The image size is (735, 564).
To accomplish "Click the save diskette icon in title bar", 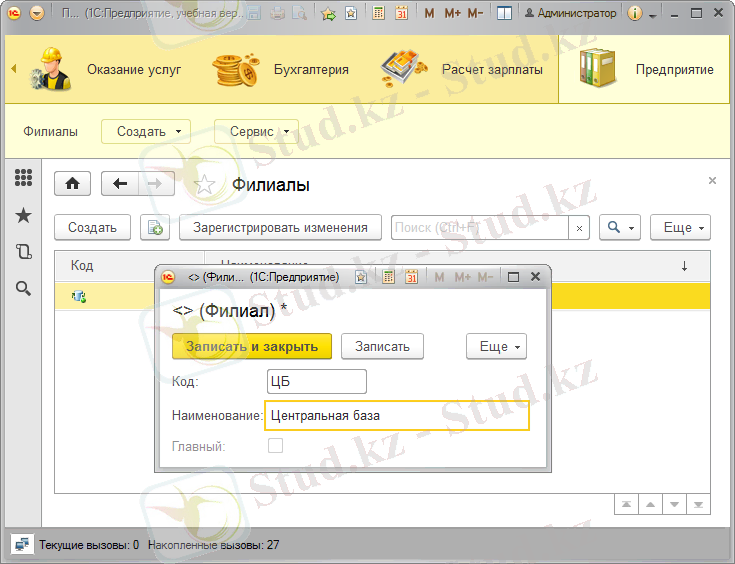I will pyautogui.click(x=254, y=13).
